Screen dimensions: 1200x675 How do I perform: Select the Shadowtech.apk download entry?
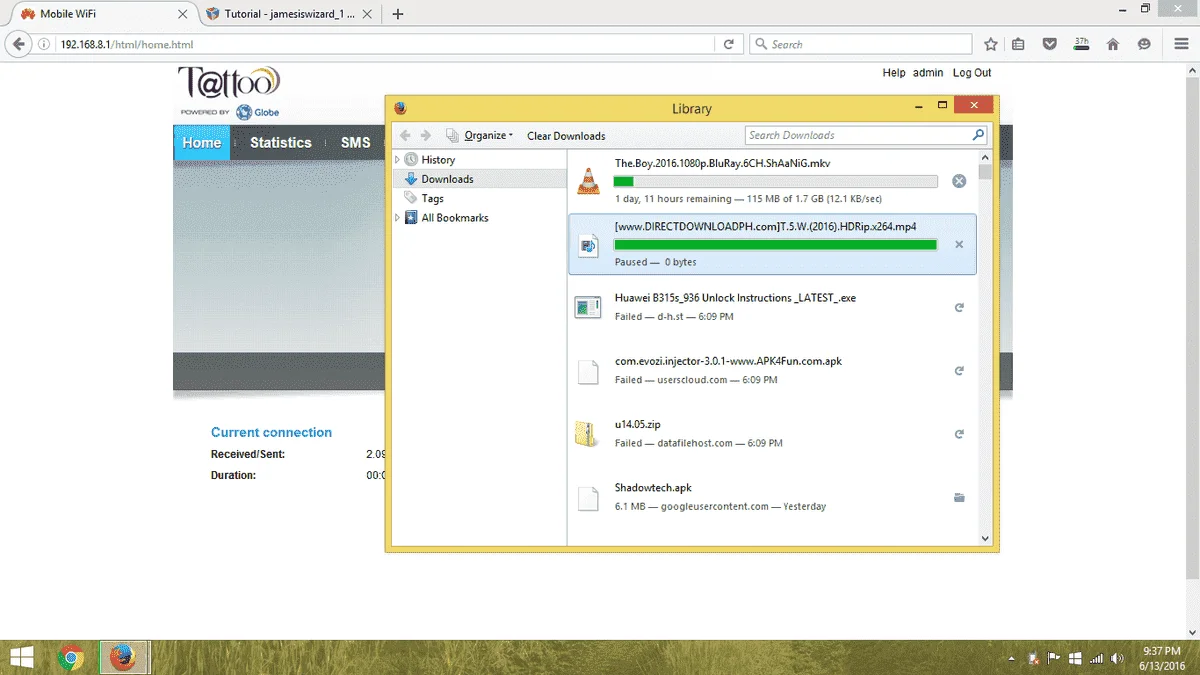[772, 497]
